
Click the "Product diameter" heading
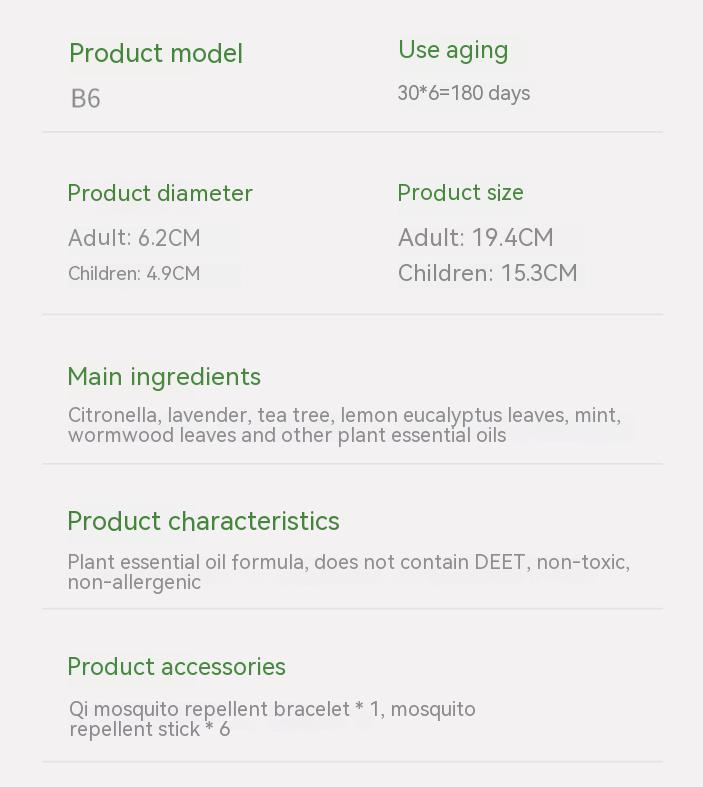point(160,194)
